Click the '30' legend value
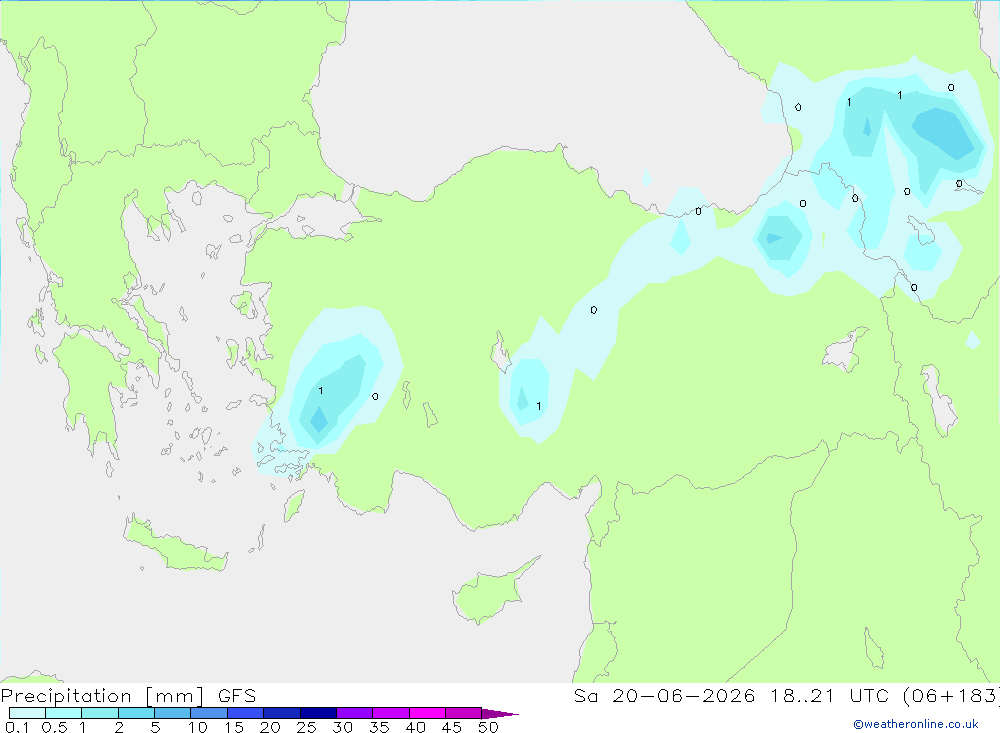The height and width of the screenshot is (733, 1000). (342, 727)
